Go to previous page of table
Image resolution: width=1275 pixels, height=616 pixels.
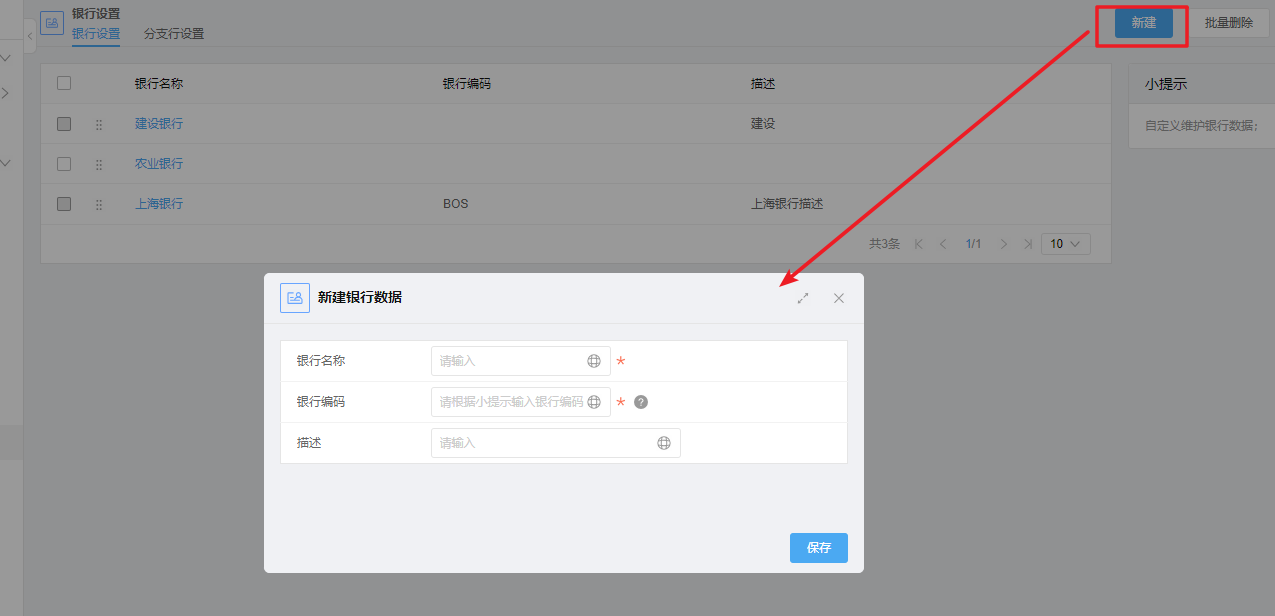tap(943, 244)
